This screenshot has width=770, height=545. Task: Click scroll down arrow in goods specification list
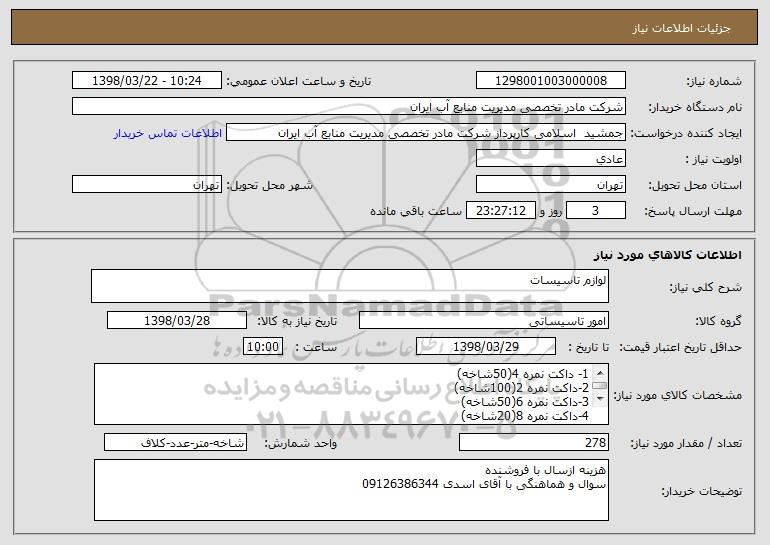[x=600, y=399]
